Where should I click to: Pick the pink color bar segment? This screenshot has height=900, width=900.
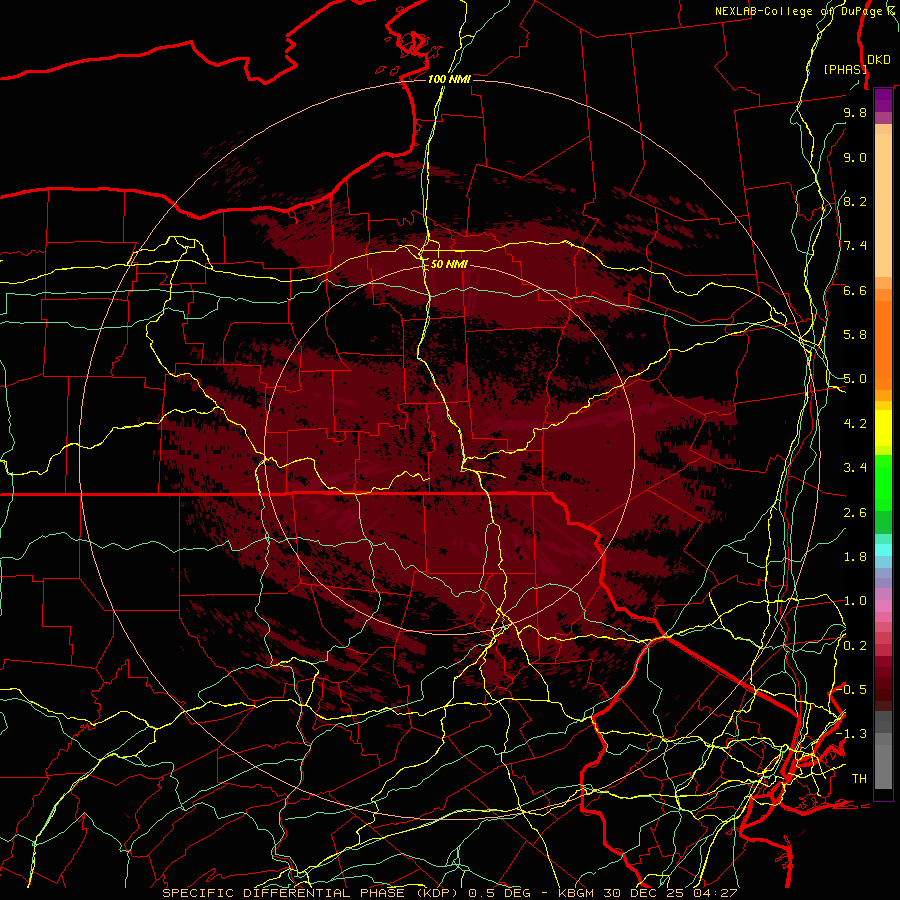883,606
